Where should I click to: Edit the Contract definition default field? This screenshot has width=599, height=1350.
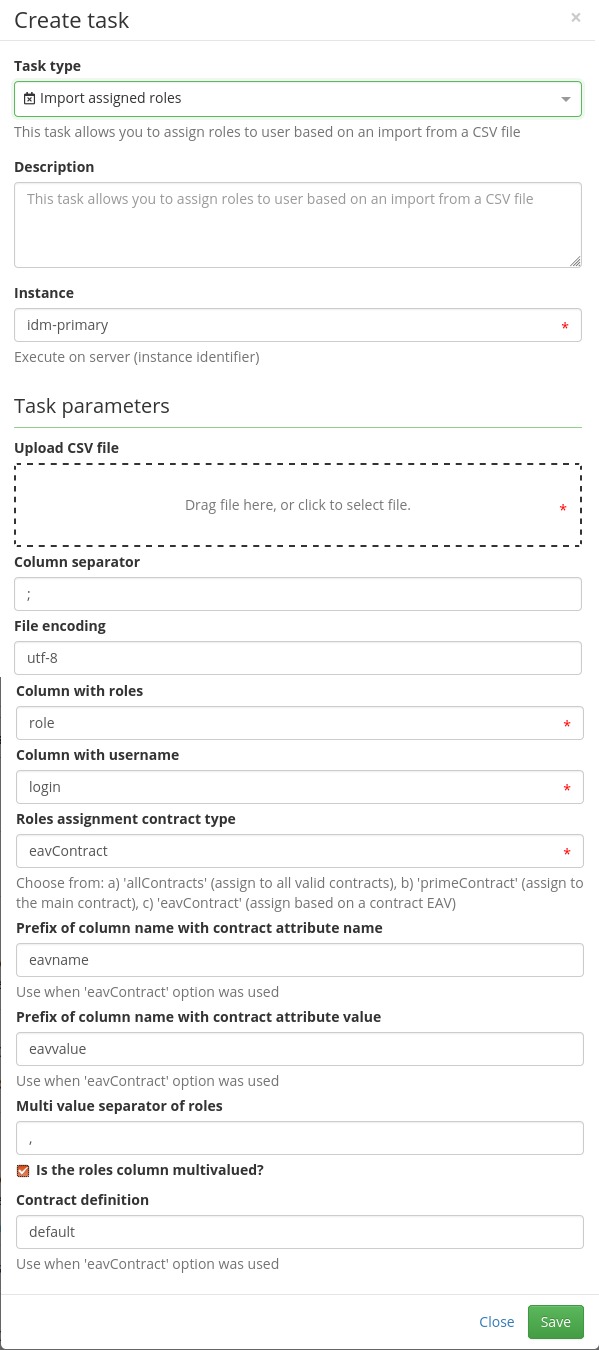pos(300,1232)
